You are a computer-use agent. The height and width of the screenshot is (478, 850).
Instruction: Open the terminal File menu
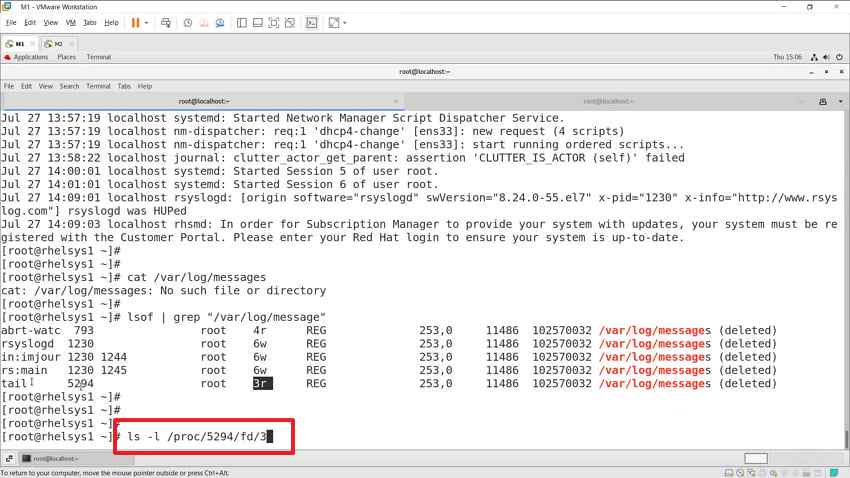click(9, 86)
